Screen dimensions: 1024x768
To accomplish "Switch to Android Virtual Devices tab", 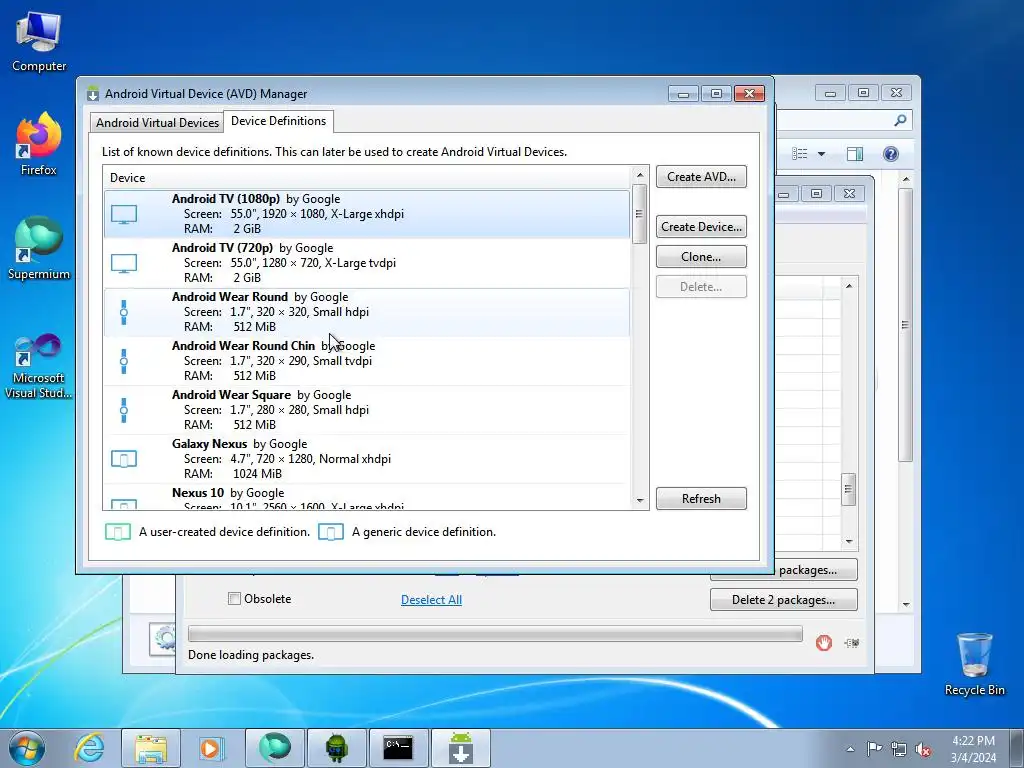I will coord(157,123).
